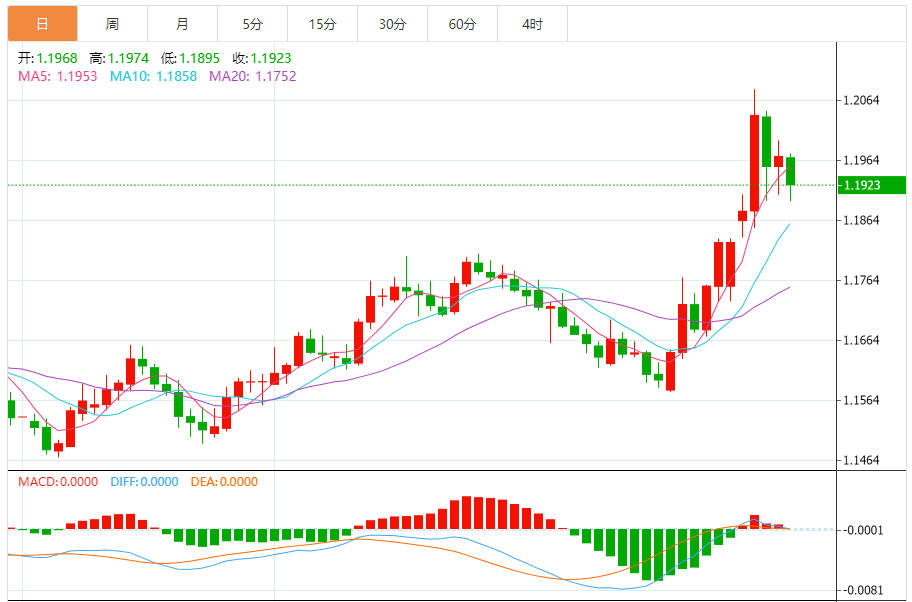Switch to the 4时 timeframe tab

(532, 24)
